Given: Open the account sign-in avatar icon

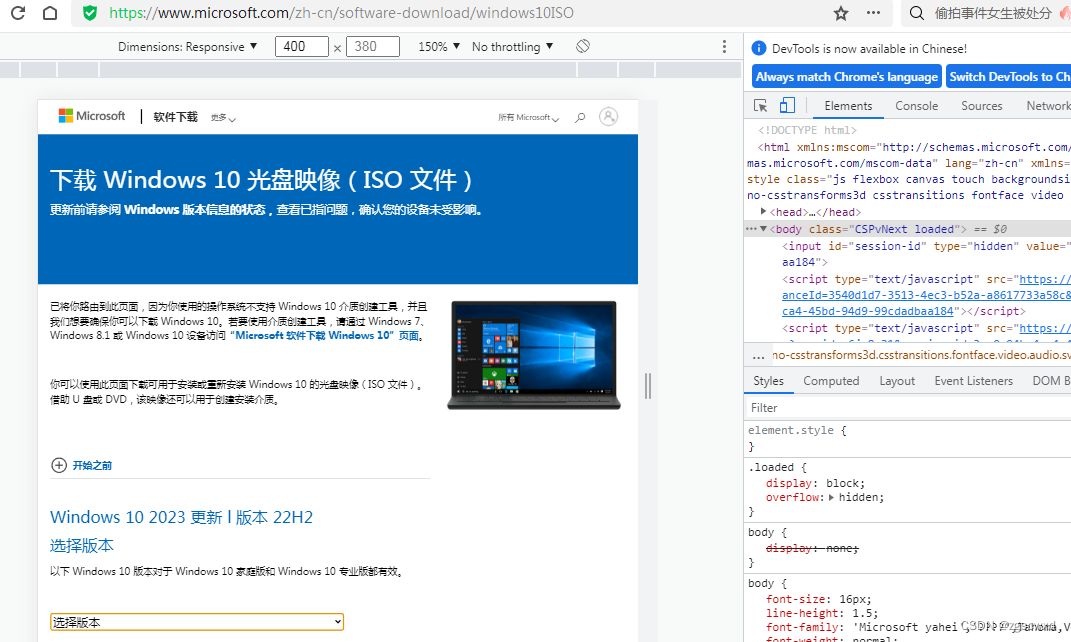Looking at the screenshot, I should click(x=608, y=117).
